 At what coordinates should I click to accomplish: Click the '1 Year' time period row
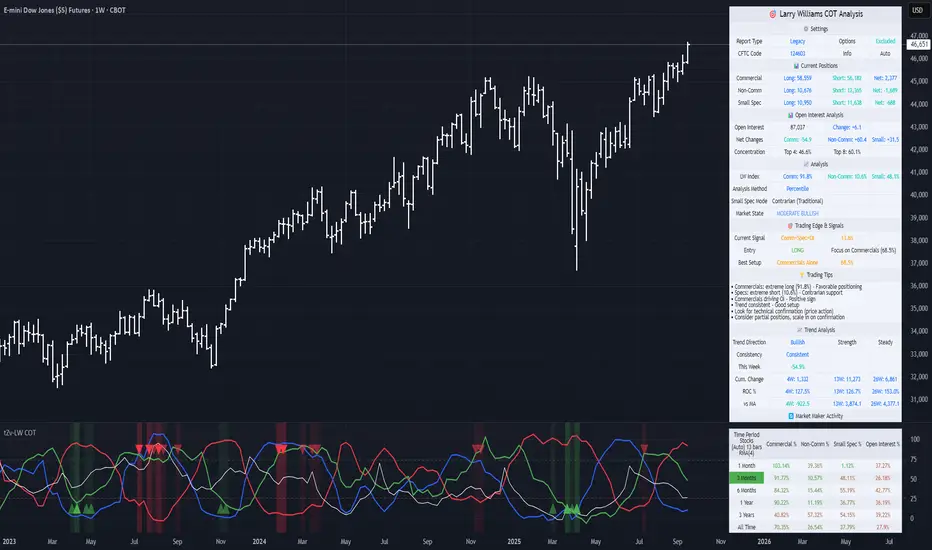(815, 503)
